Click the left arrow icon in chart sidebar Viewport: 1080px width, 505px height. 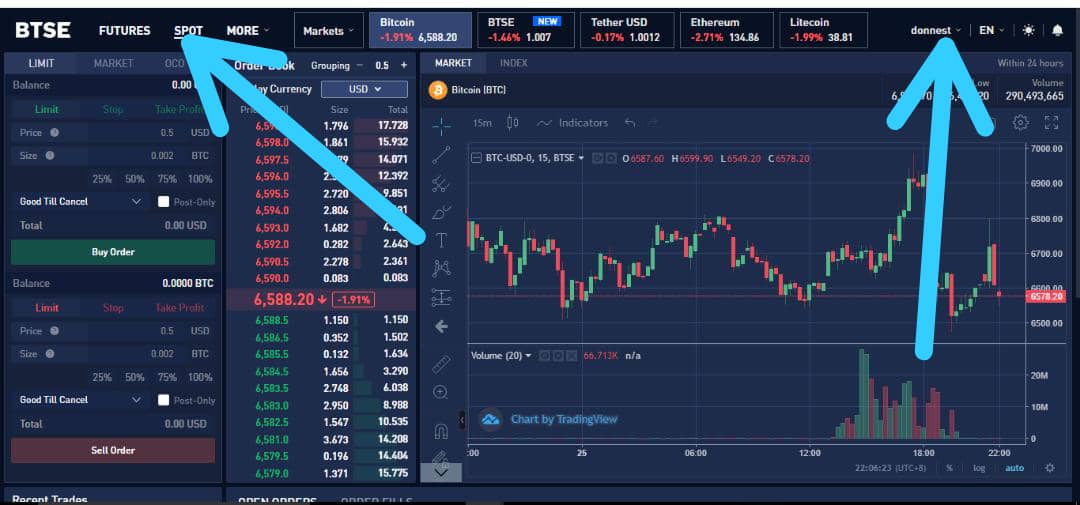pyautogui.click(x=441, y=327)
